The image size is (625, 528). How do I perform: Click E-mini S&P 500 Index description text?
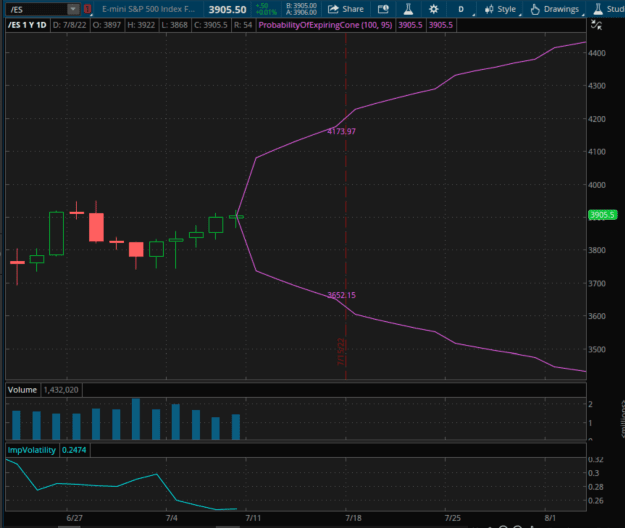coord(148,9)
